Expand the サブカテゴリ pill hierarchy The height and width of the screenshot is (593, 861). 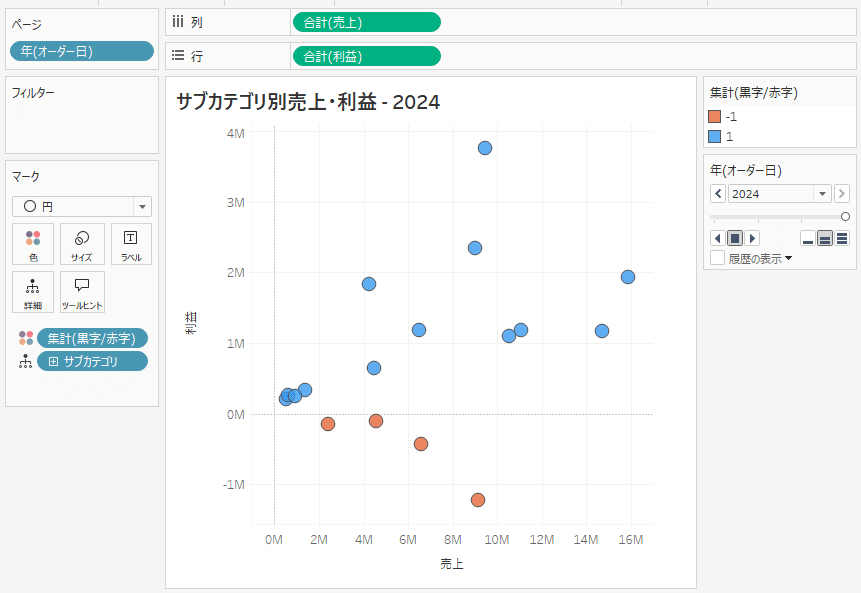[53, 361]
